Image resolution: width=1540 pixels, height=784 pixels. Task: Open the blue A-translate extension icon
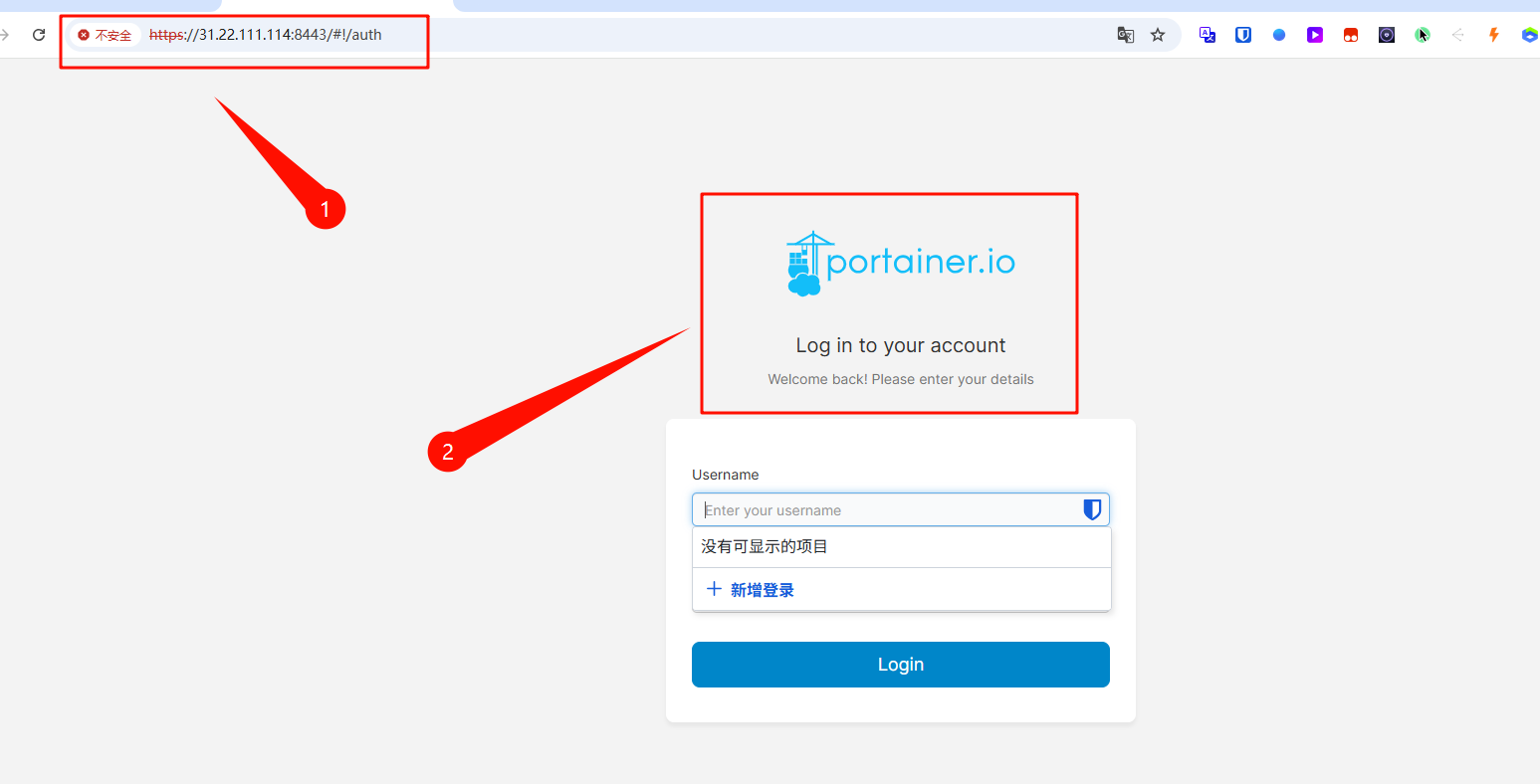coord(1208,35)
